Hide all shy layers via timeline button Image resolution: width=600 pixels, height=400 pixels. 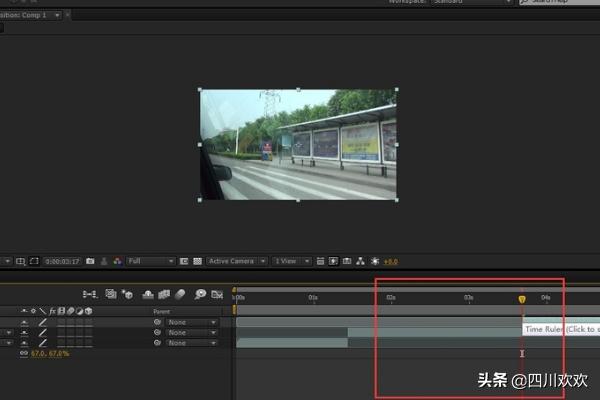tap(148, 294)
